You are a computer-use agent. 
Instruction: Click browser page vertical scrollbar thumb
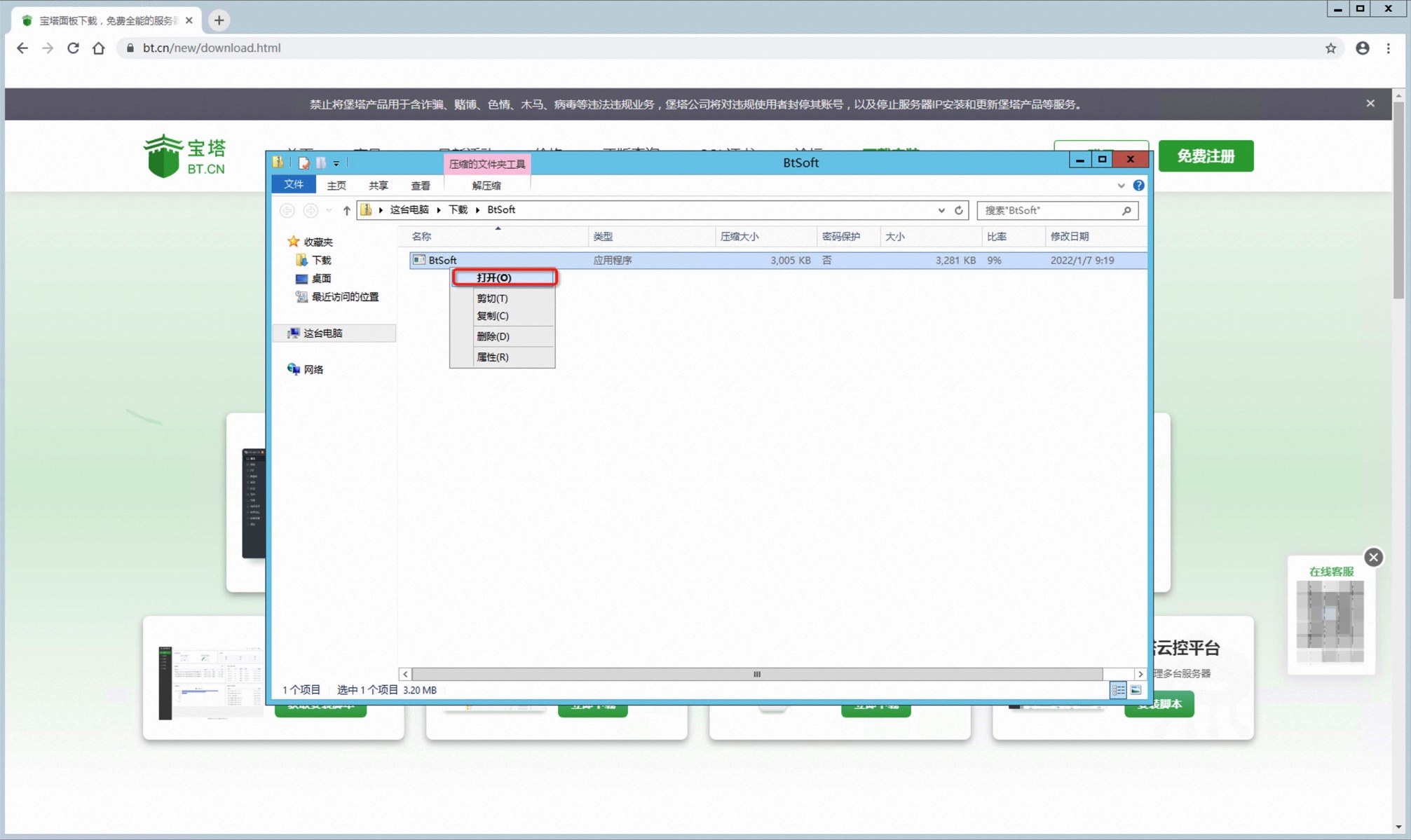click(1398, 200)
